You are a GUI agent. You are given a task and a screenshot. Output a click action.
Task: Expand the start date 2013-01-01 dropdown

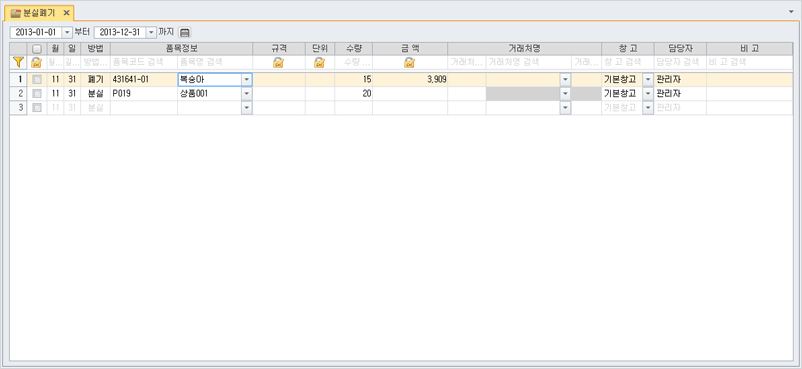point(67,32)
